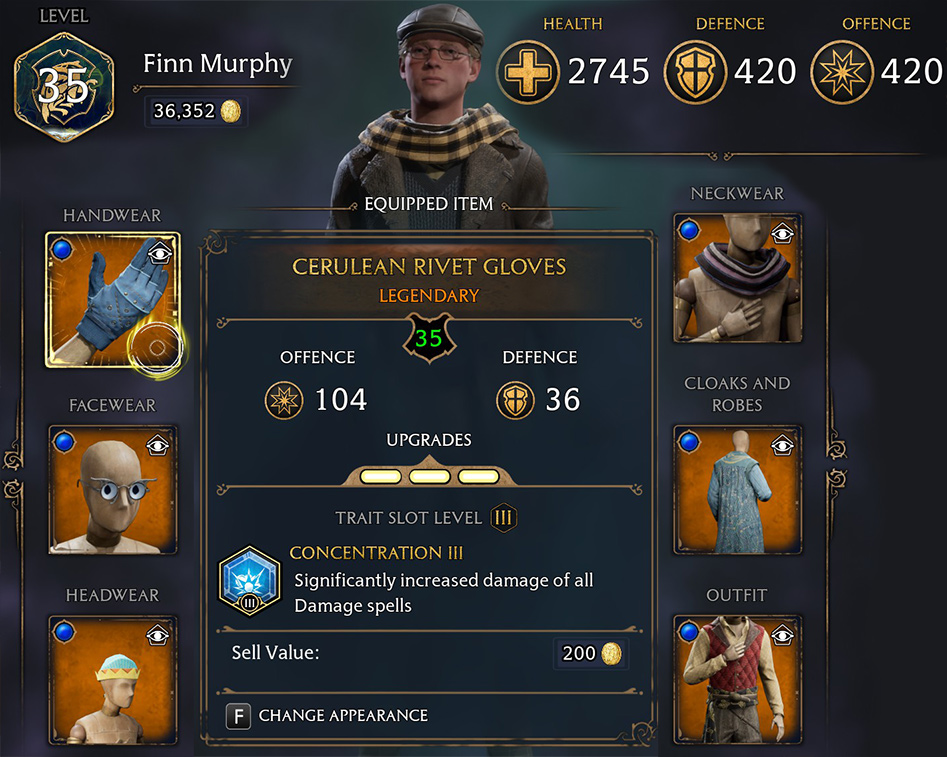Select the Facewear goggles gear slot
Screen dimensions: 947x757
(x=113, y=490)
